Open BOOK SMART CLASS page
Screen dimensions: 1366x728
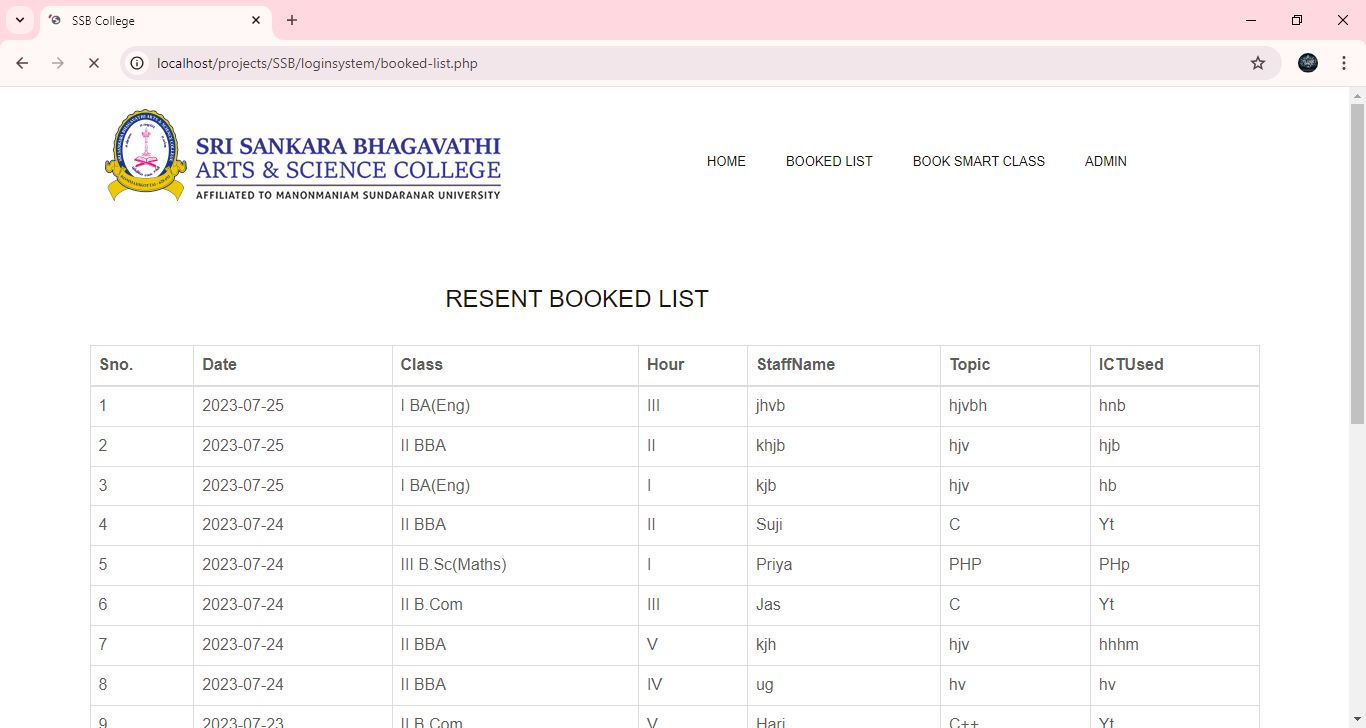[978, 161]
